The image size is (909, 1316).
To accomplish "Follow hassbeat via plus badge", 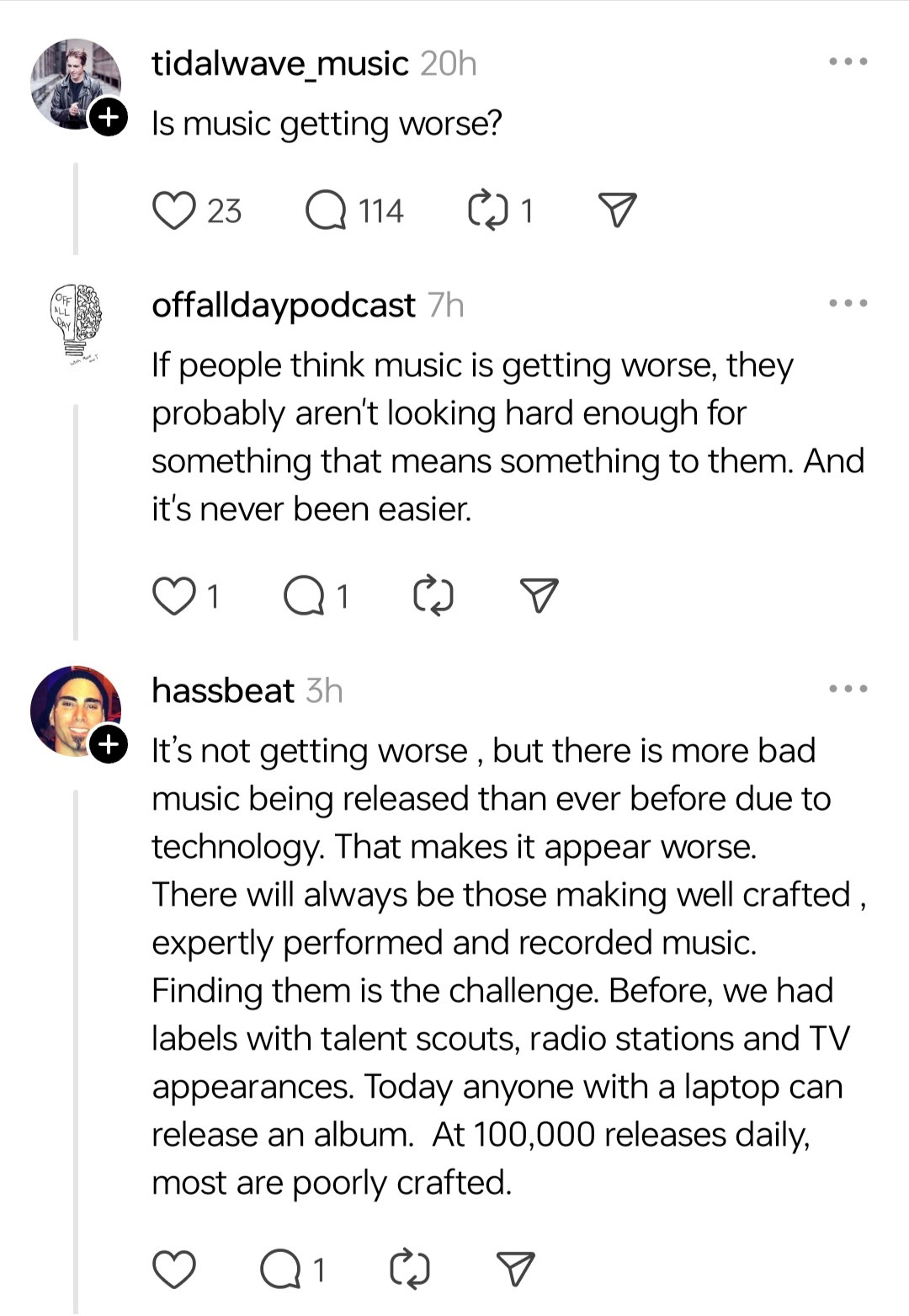I will [109, 744].
